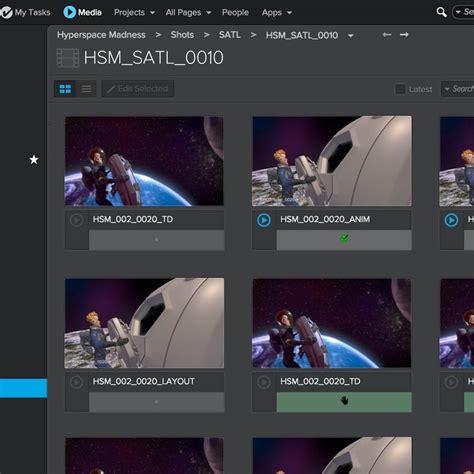Go to the People page

coord(235,13)
